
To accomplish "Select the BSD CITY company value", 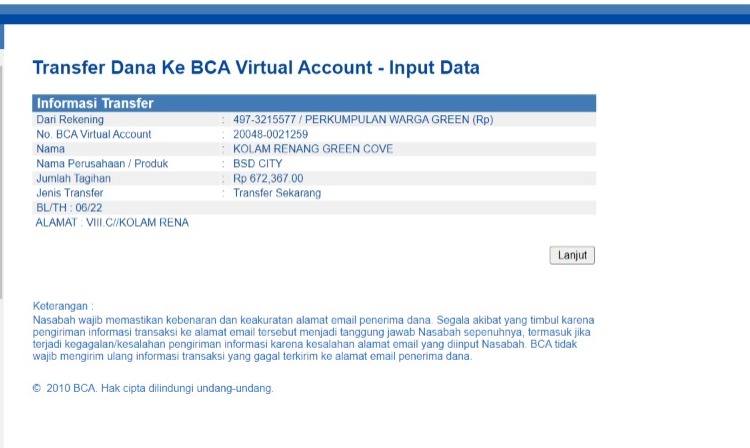I will [260, 164].
